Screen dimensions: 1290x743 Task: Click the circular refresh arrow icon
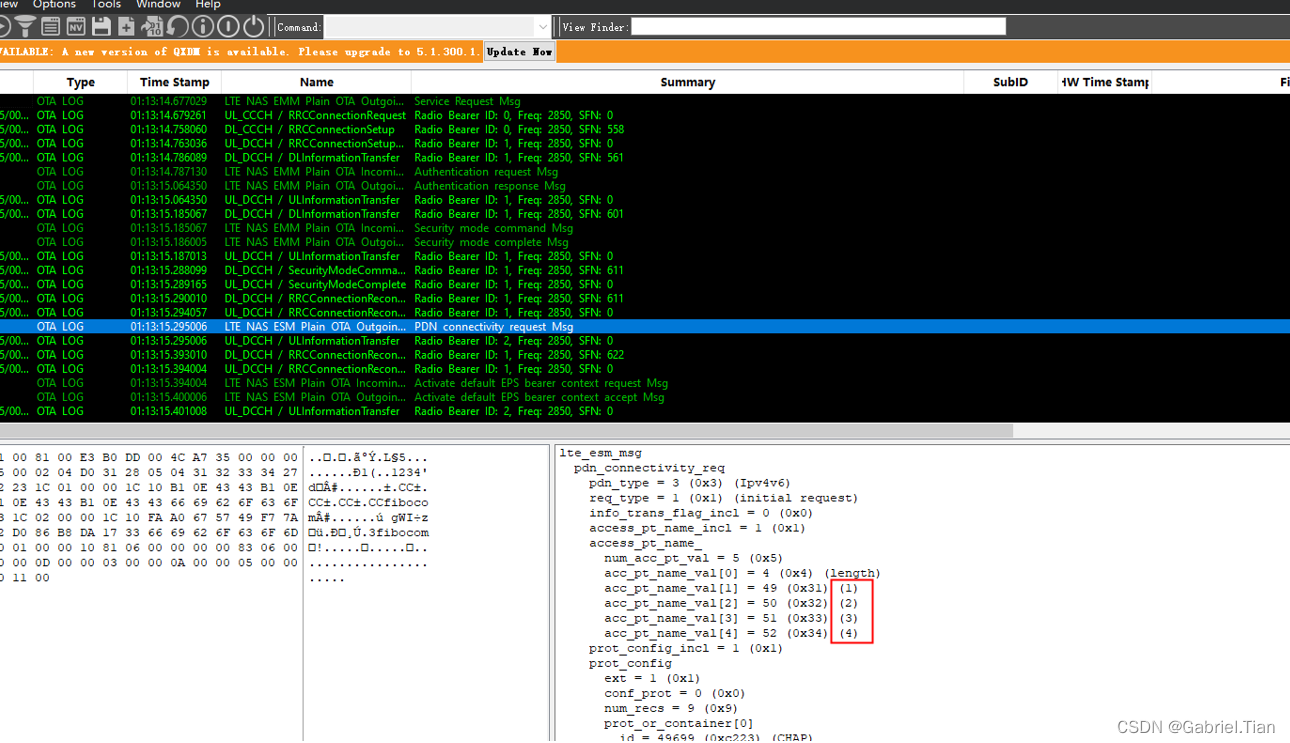pyautogui.click(x=178, y=27)
